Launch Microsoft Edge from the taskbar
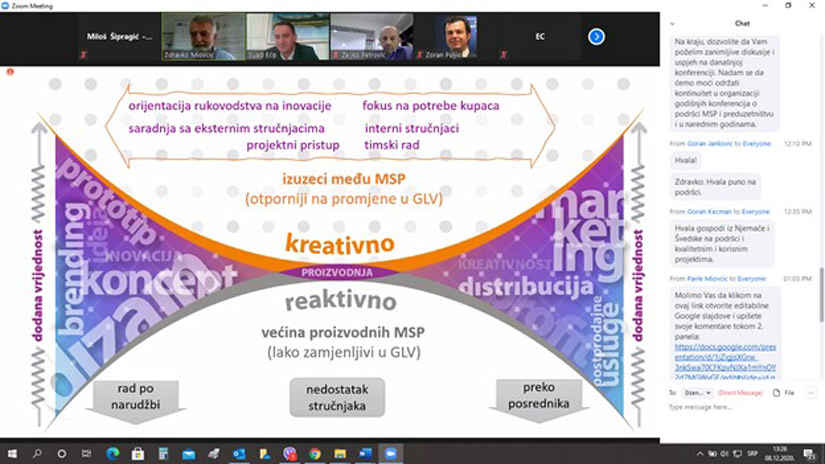 (112, 453)
